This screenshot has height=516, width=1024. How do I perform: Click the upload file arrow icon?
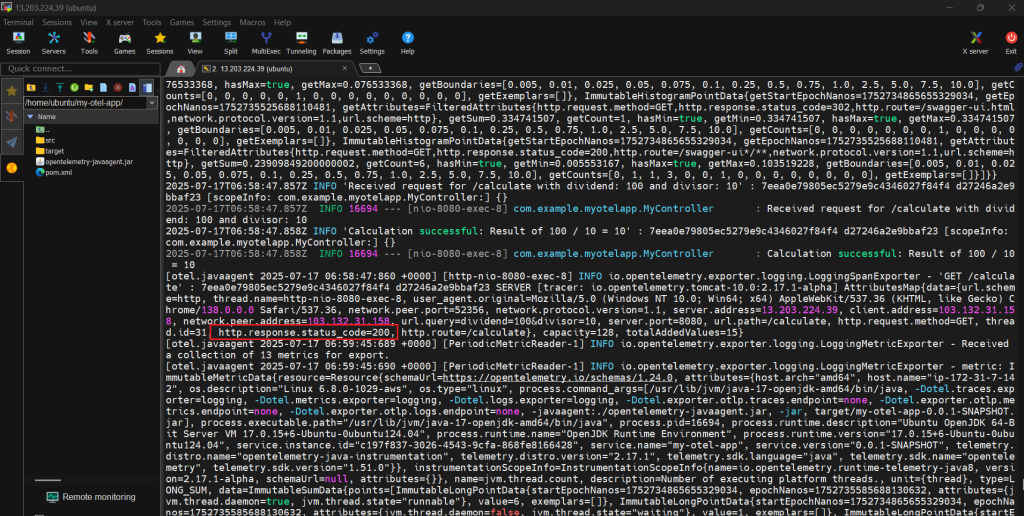60,87
